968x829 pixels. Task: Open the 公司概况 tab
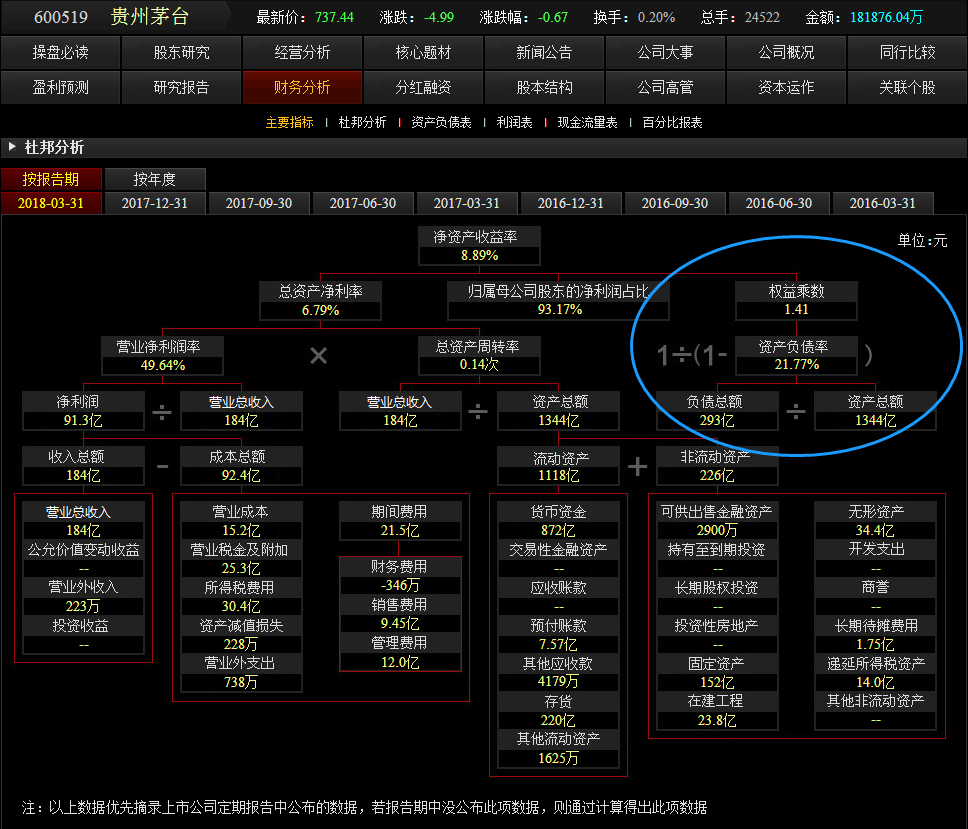coord(786,52)
